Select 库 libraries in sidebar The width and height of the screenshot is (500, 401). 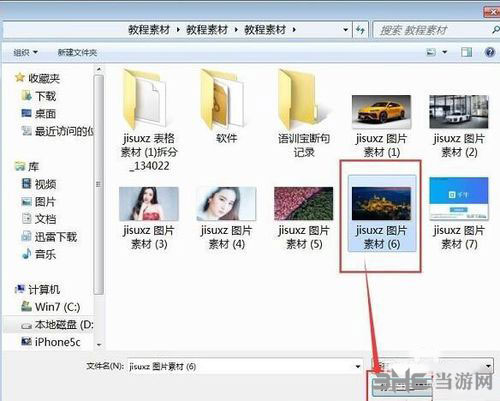click(x=33, y=166)
